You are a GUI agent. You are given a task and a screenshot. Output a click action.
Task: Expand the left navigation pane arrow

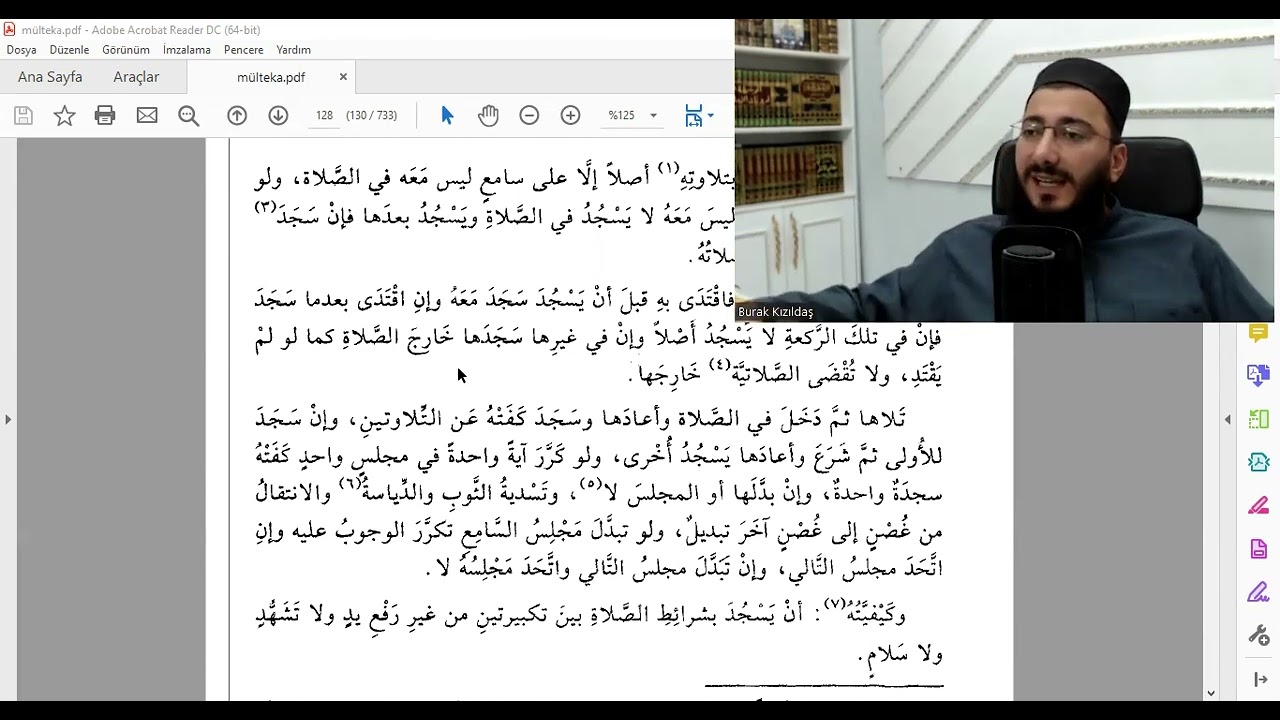(x=8, y=419)
